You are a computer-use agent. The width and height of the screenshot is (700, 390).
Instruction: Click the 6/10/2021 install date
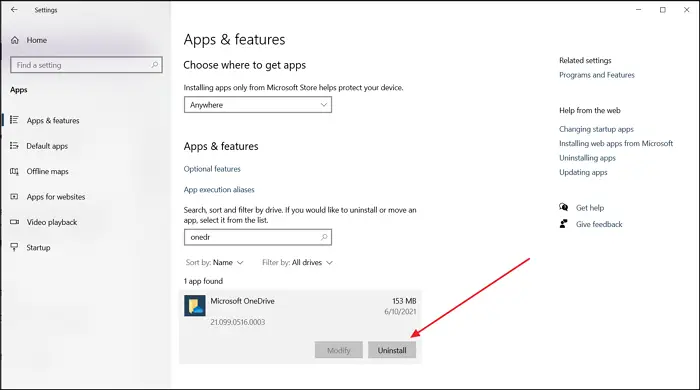(x=400, y=311)
